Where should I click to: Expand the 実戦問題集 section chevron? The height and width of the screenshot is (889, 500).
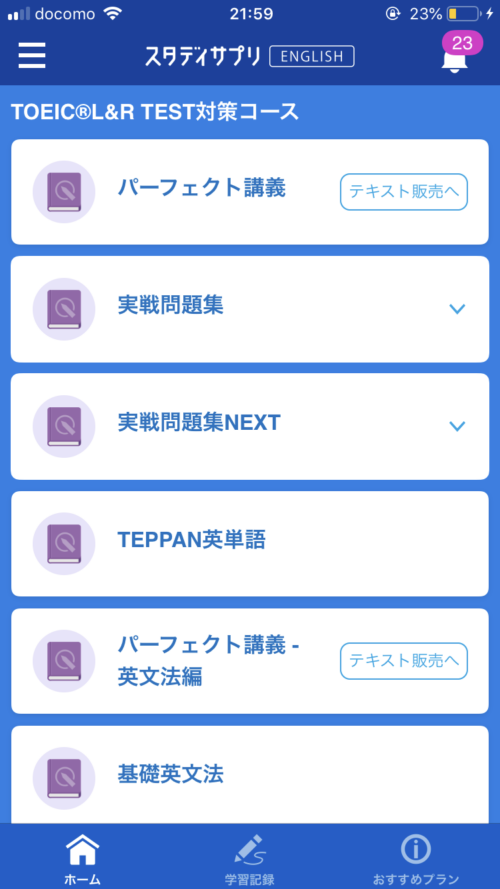pyautogui.click(x=457, y=309)
